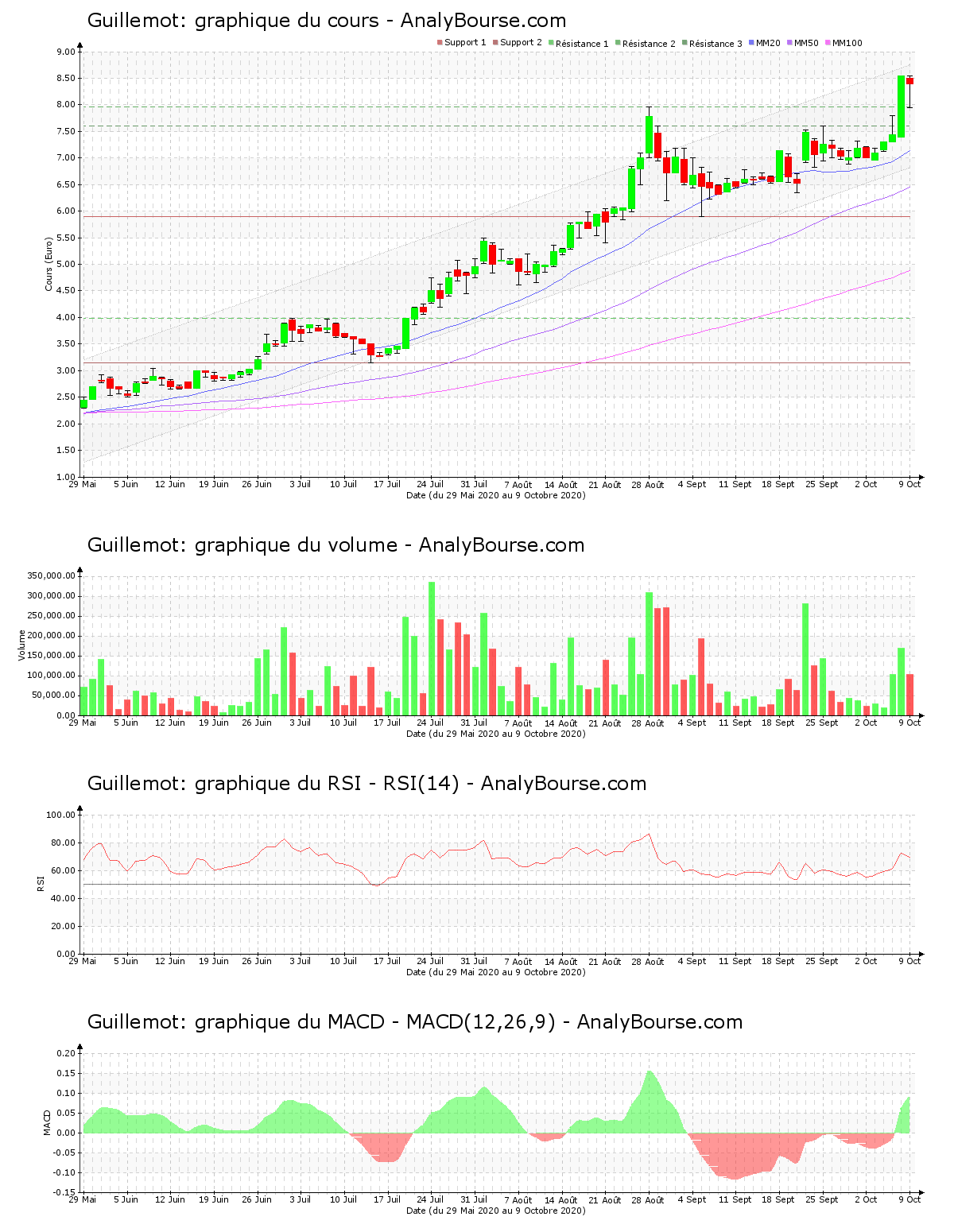
Task: Select the 'Résistance 3' legend label
Action: coord(715,43)
